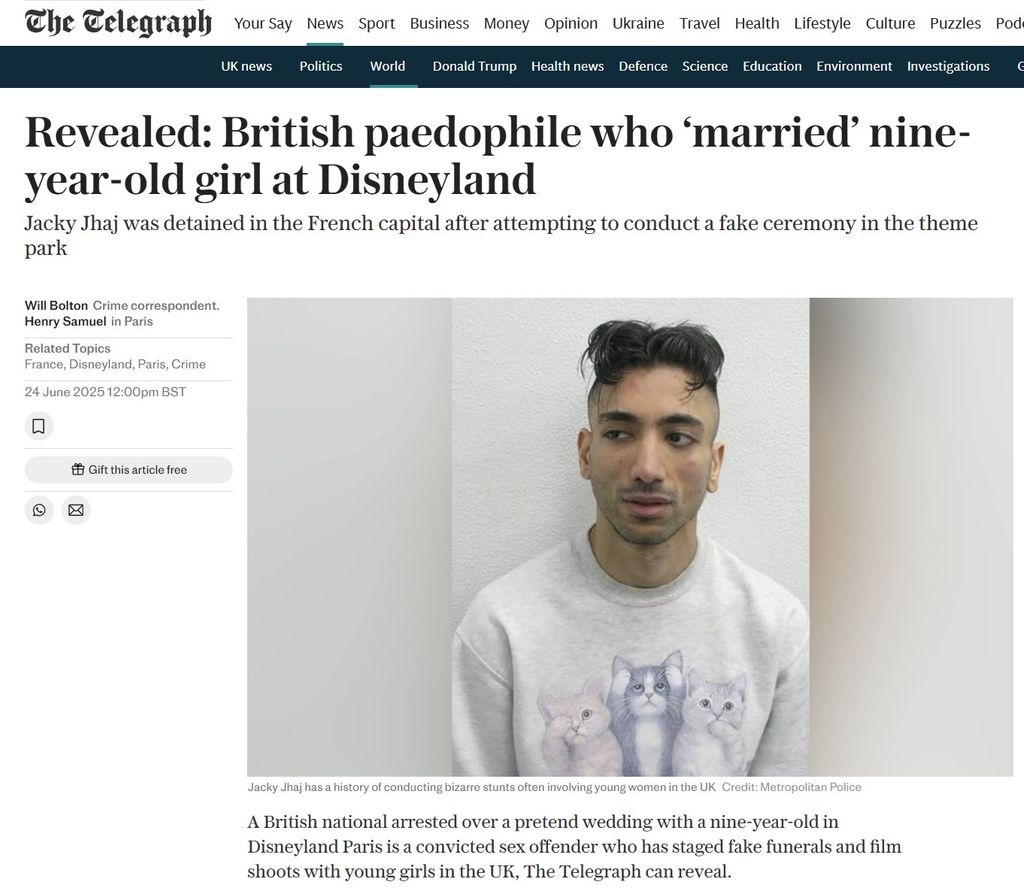Open author Henry Samuel's profile

click(x=65, y=321)
